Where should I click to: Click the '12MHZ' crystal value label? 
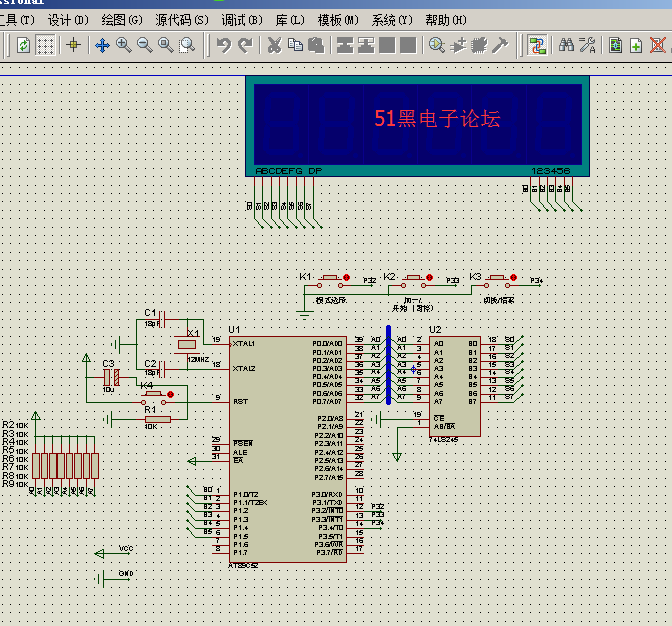click(x=198, y=359)
